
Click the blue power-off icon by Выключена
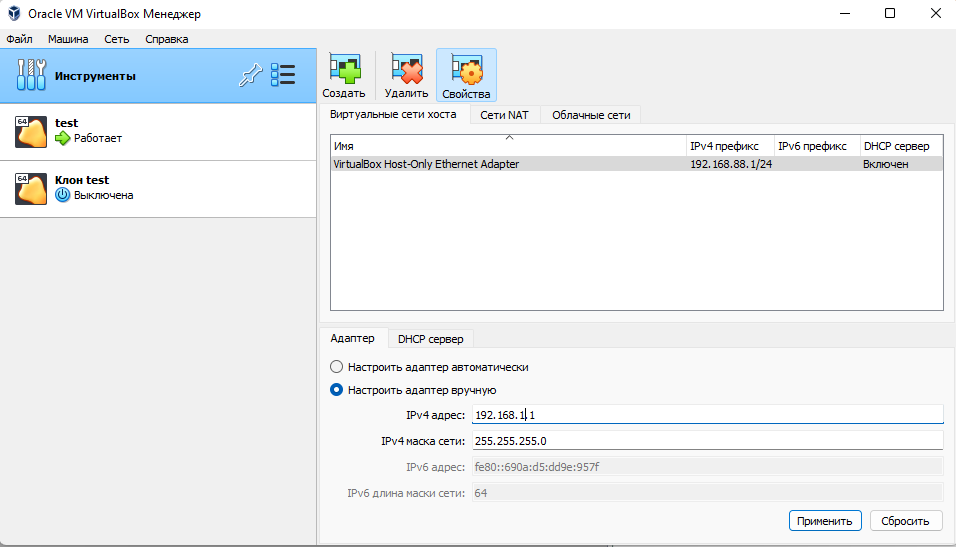click(x=63, y=195)
